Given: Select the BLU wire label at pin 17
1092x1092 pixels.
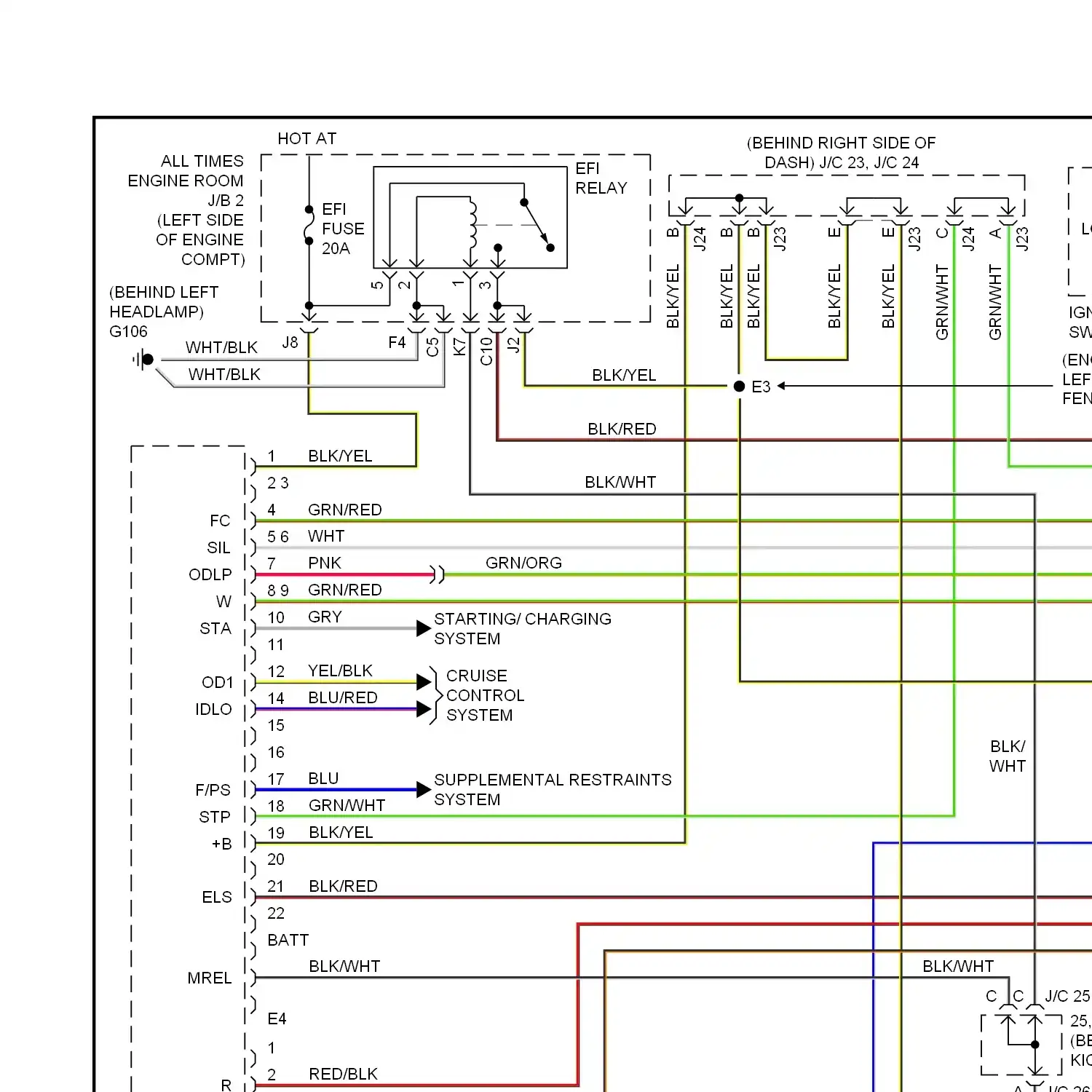Looking at the screenshot, I should 323,778.
